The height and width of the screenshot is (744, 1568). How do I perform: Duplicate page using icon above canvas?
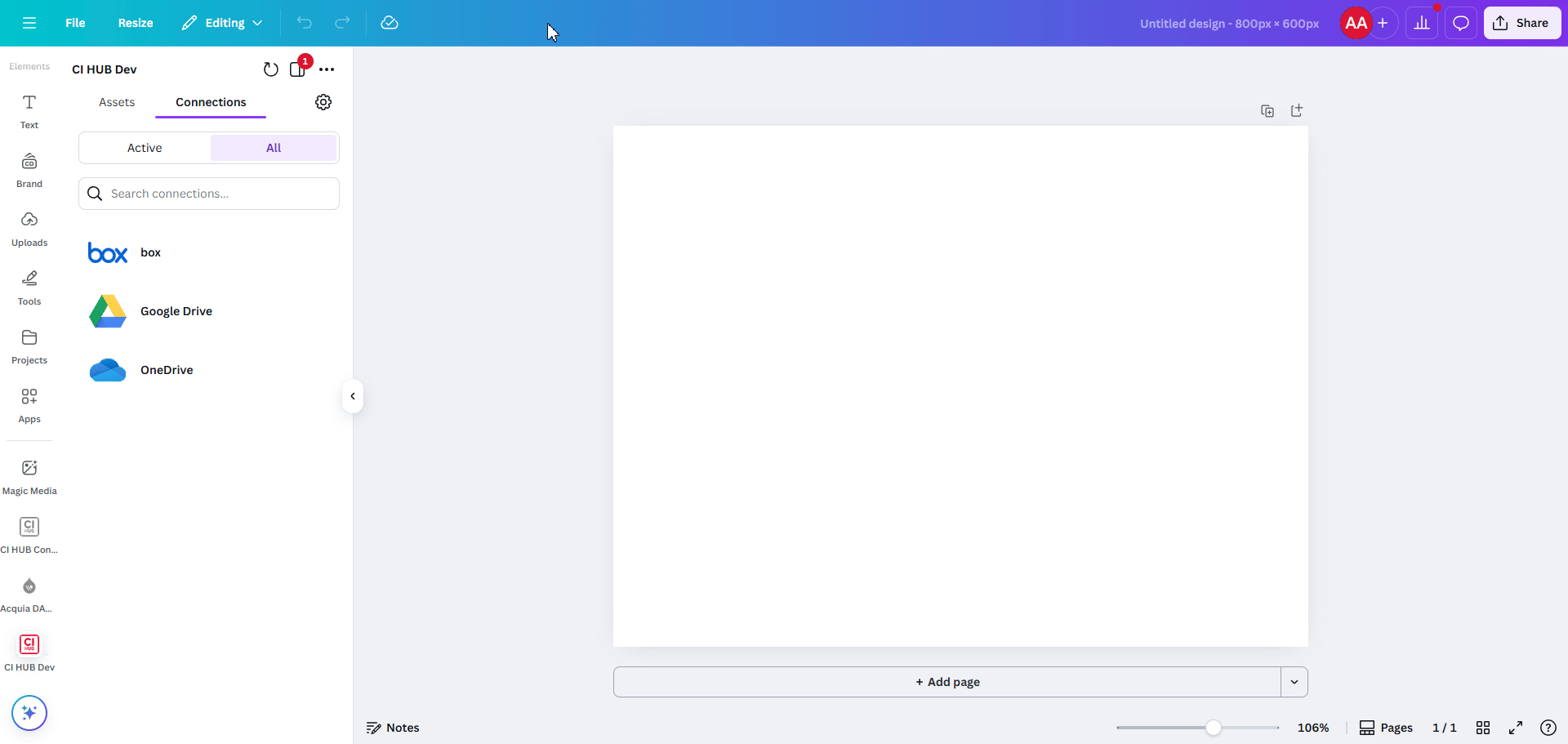click(x=1267, y=111)
